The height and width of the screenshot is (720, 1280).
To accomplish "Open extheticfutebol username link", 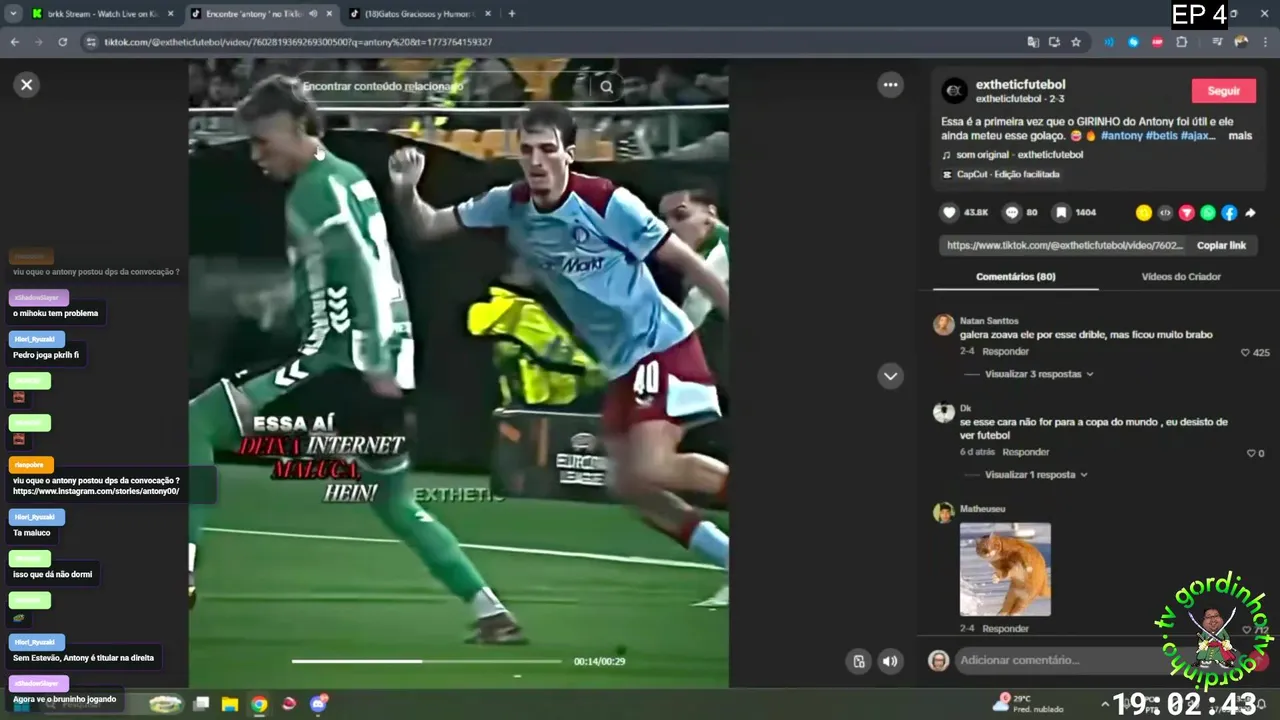I will tap(1020, 84).
